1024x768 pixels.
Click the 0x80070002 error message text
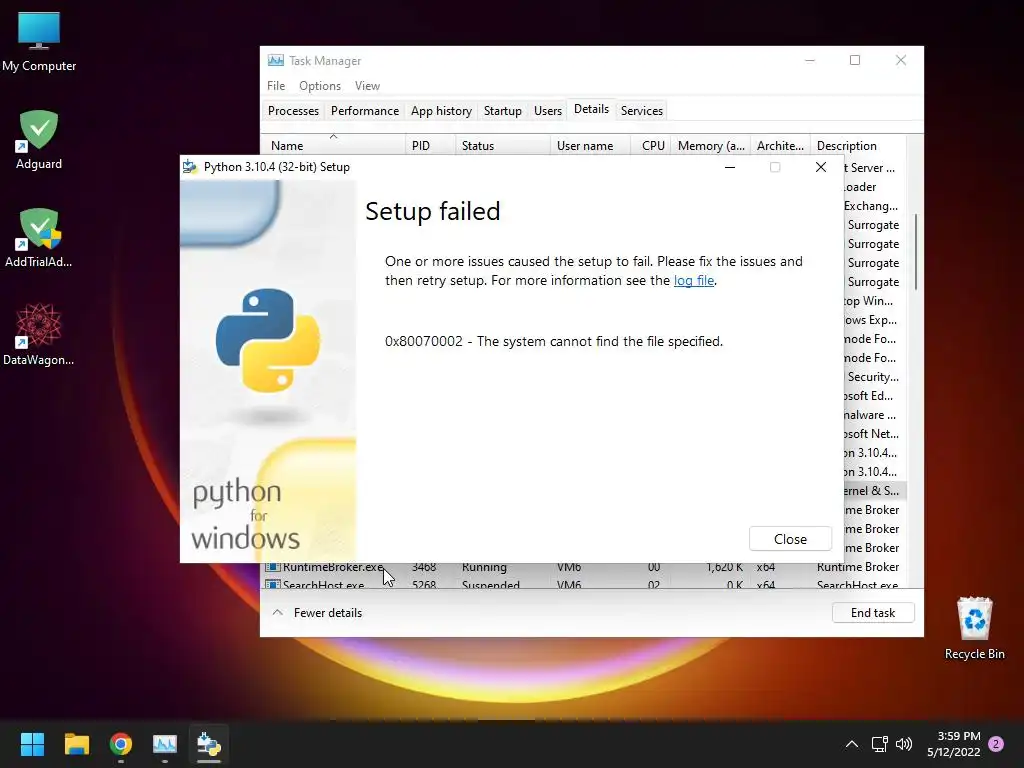(554, 341)
